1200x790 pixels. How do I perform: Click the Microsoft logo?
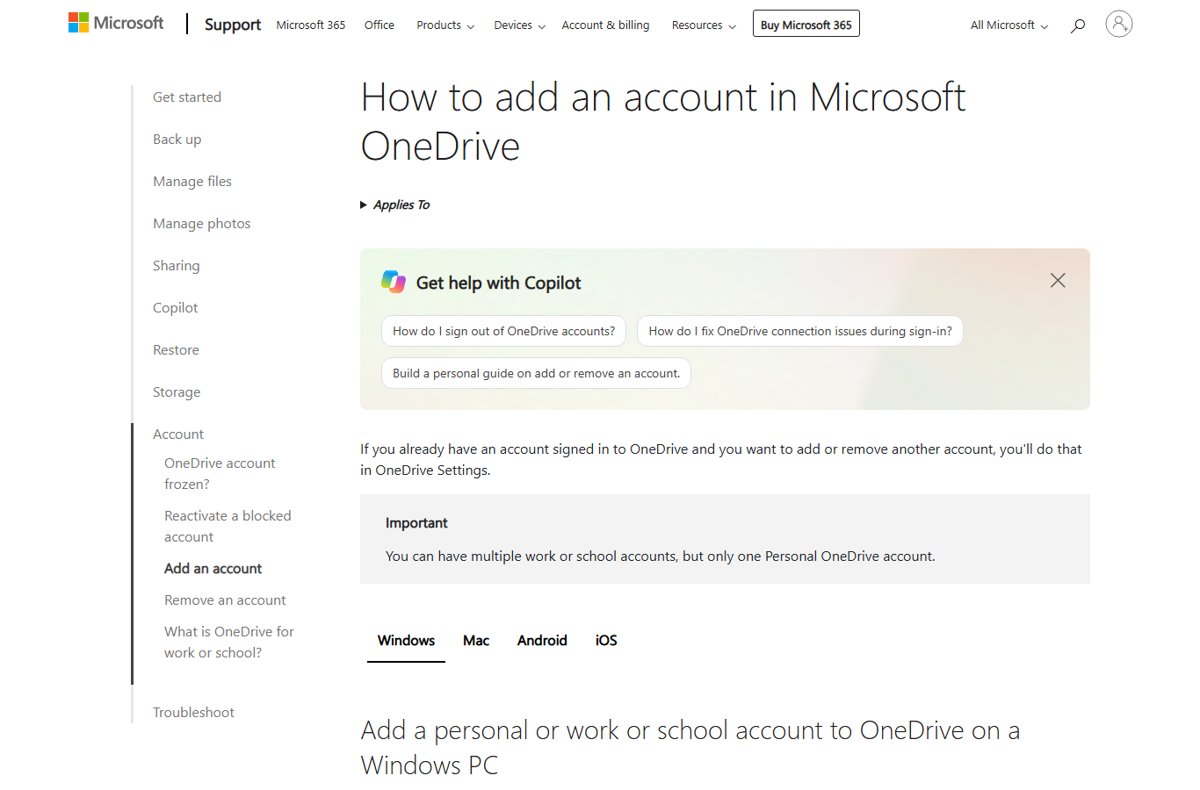point(116,23)
